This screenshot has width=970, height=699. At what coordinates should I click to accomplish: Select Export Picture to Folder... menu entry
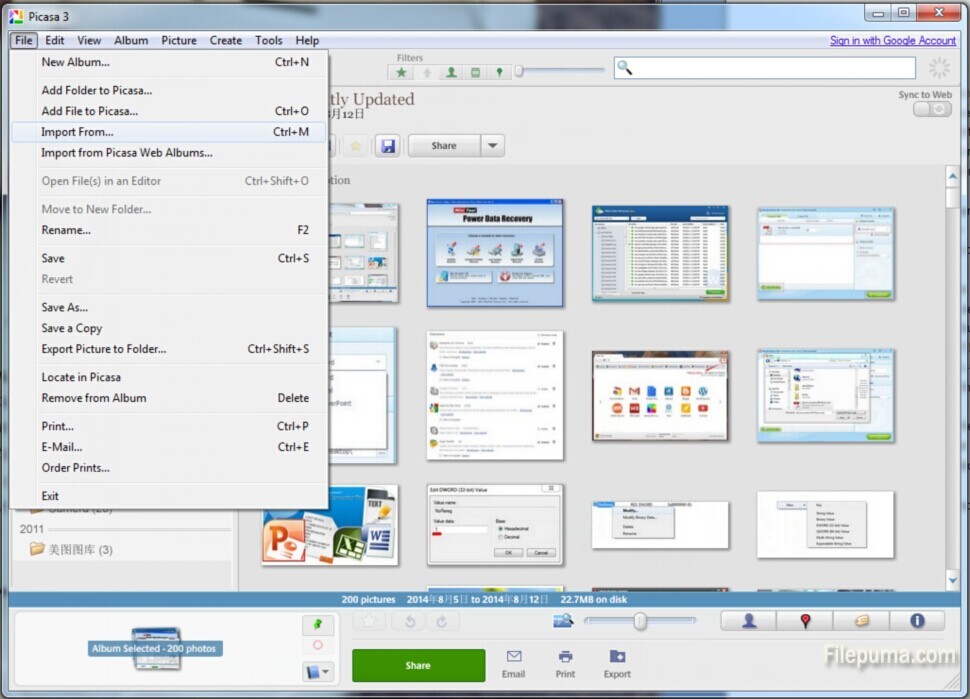(x=104, y=349)
